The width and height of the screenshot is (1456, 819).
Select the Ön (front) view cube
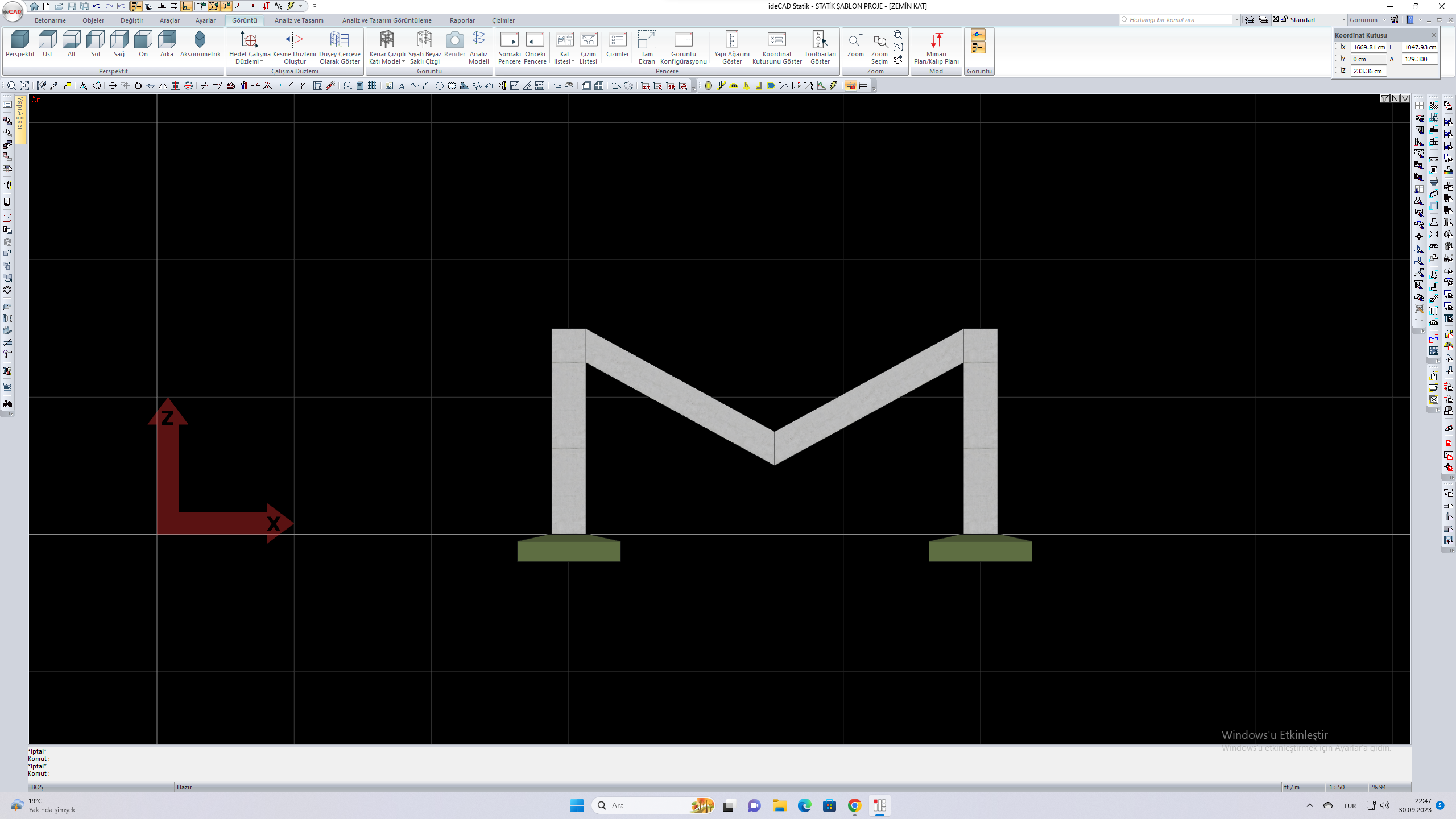tap(143, 44)
